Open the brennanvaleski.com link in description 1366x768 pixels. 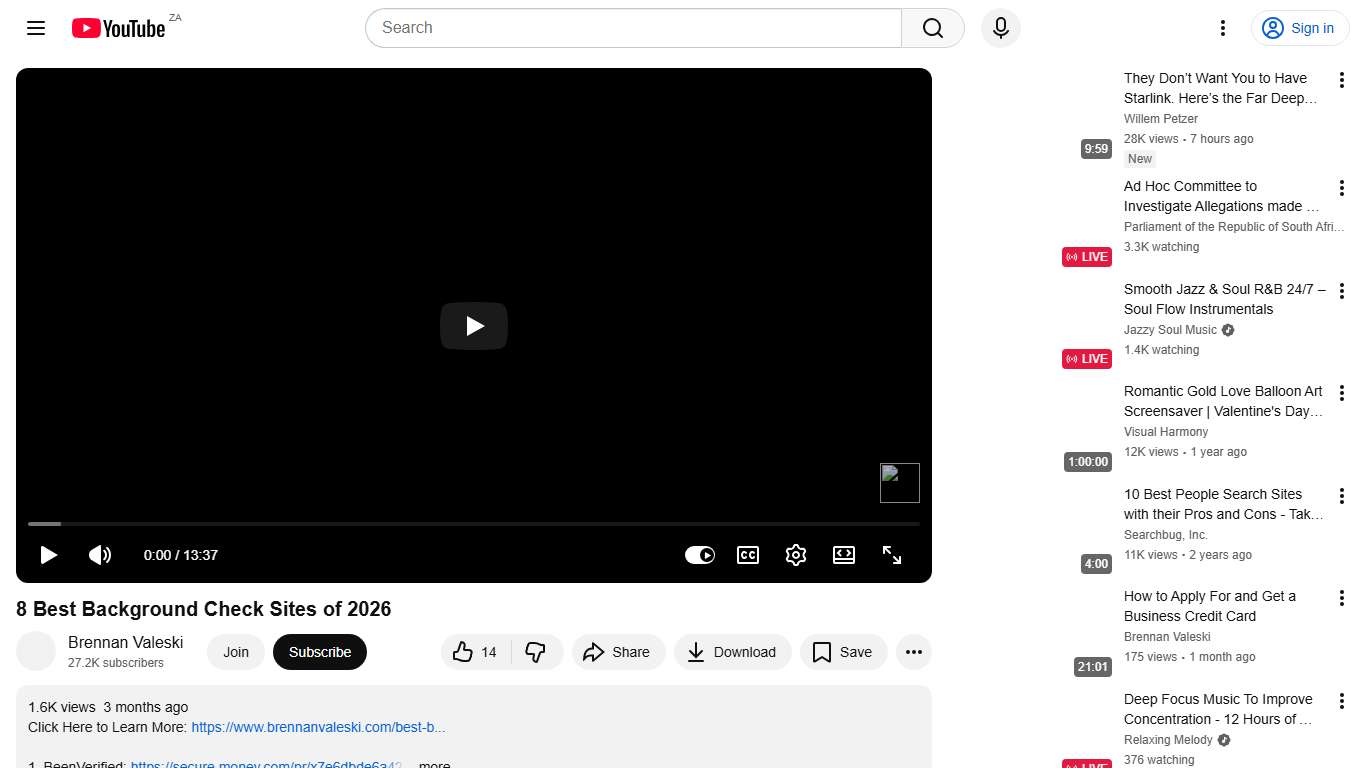click(318, 727)
